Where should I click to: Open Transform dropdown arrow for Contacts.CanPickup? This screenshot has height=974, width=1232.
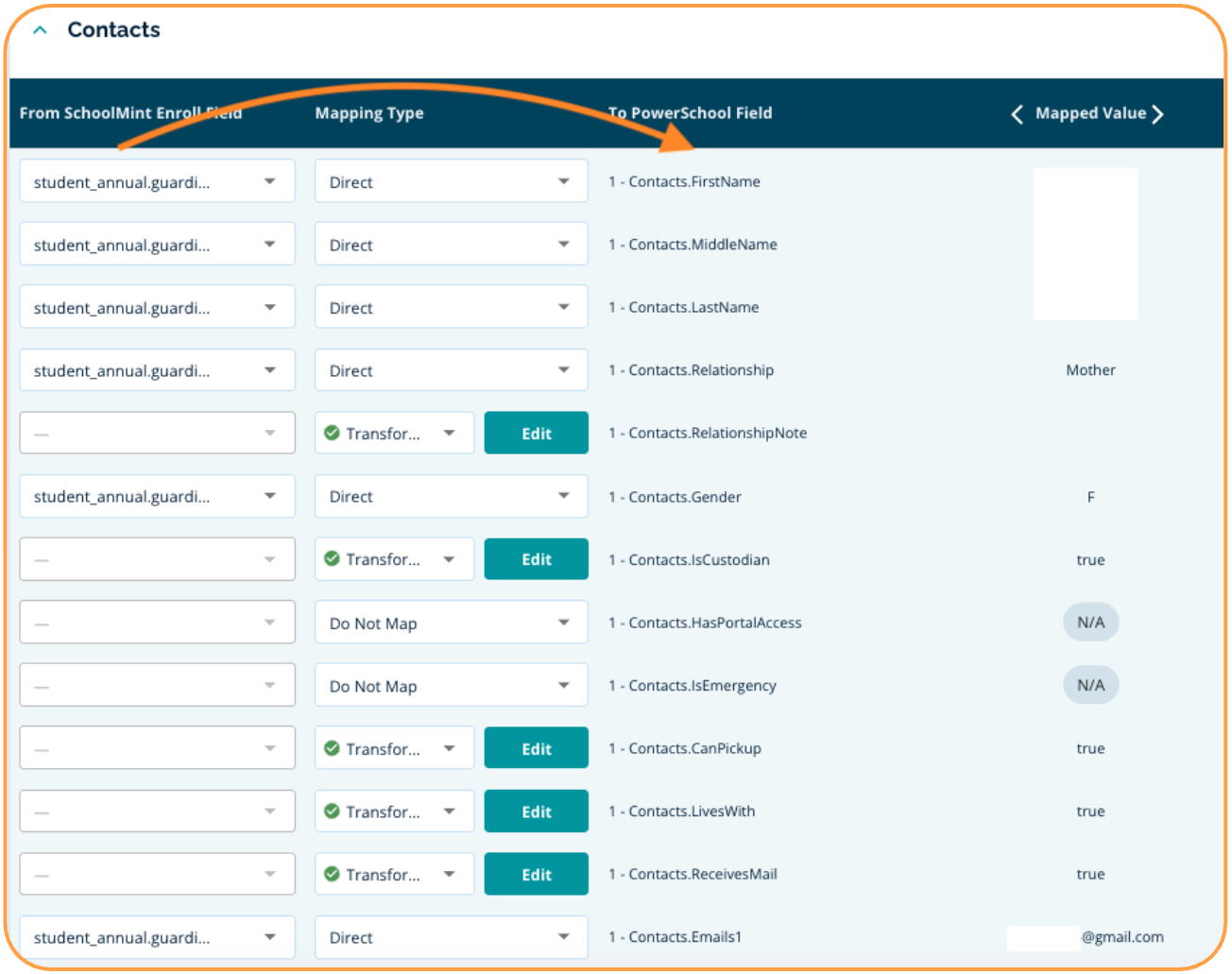pos(450,748)
